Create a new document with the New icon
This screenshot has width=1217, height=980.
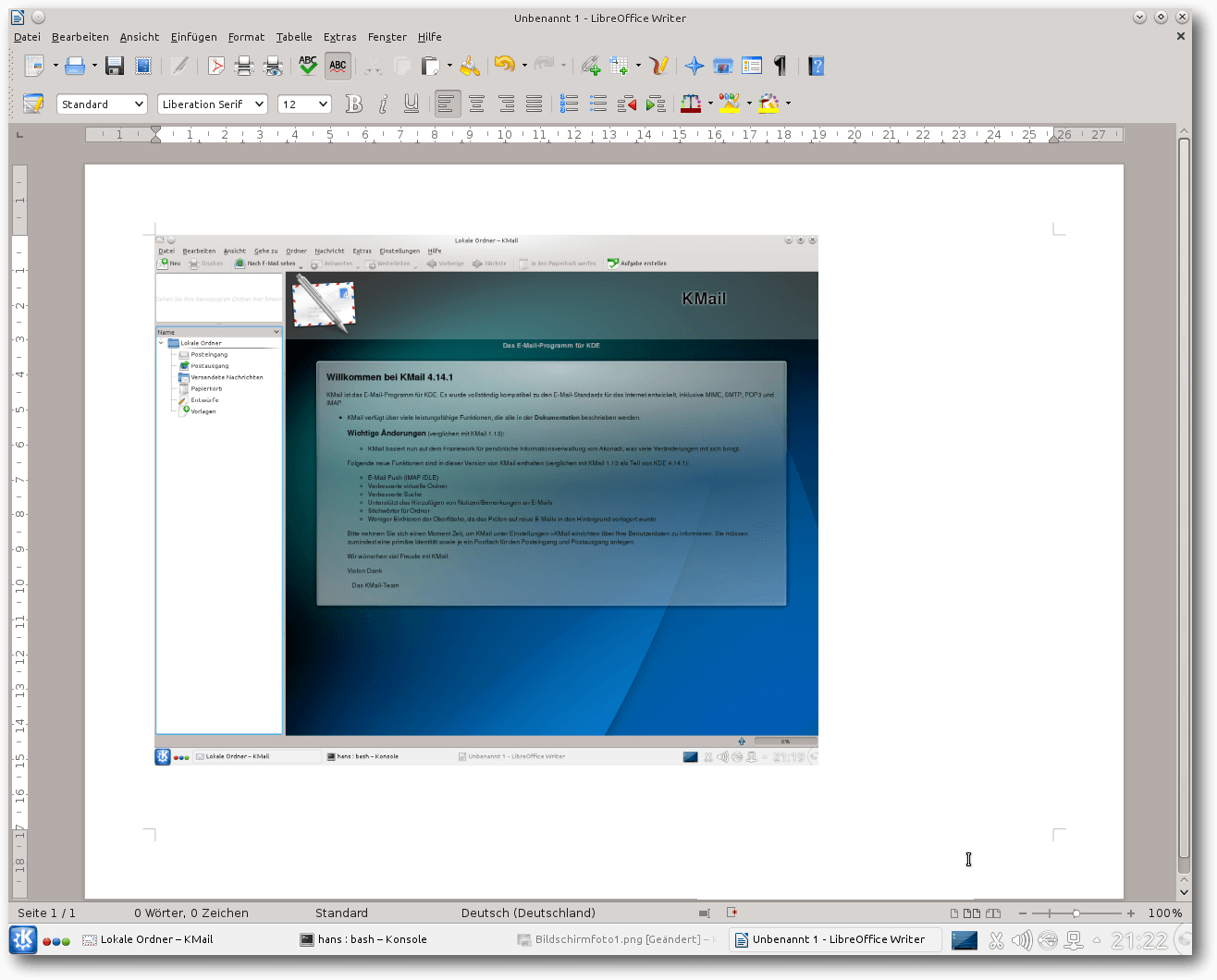[34, 66]
